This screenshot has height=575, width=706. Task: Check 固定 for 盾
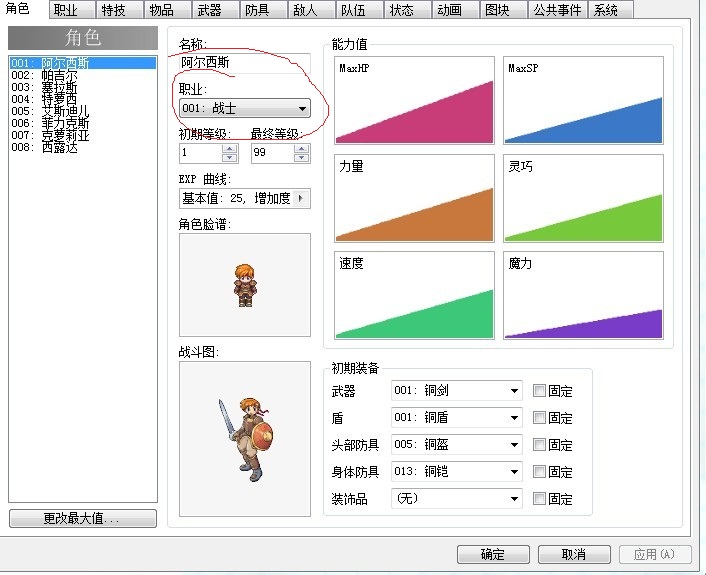539,417
